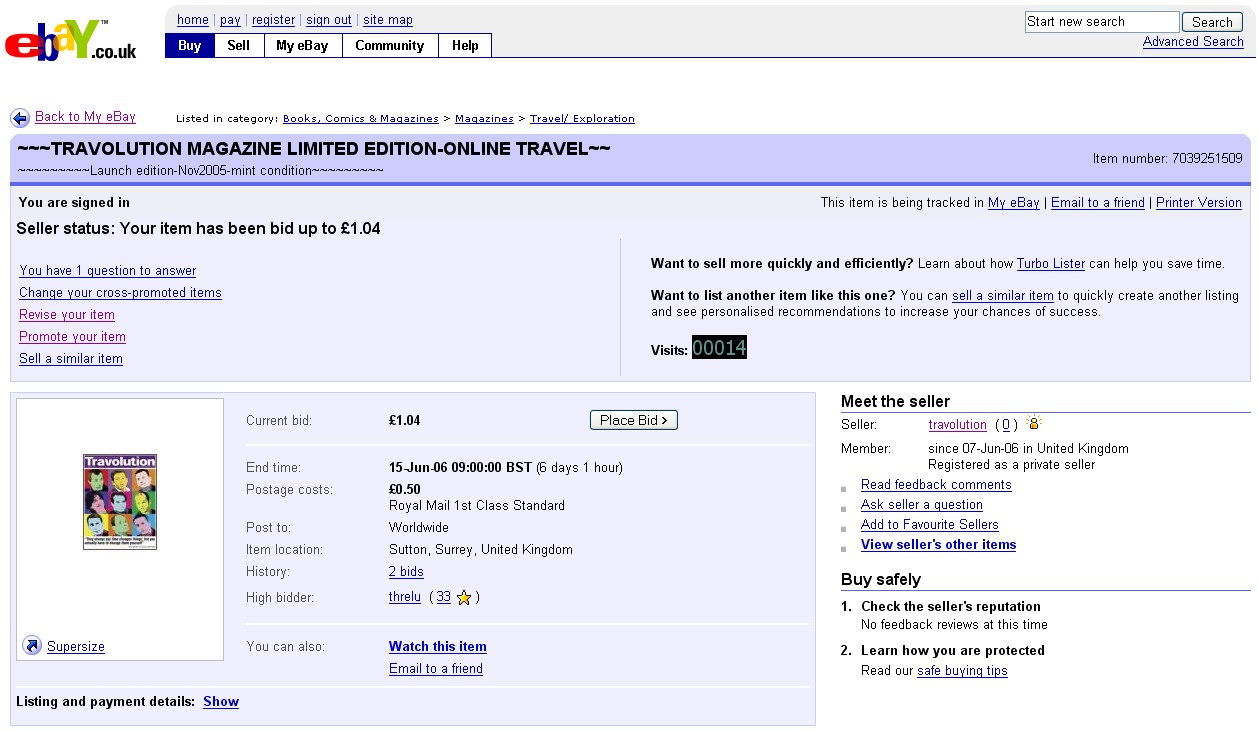Click Email to a friend below Watch
The height and width of the screenshot is (730, 1258).
pyautogui.click(x=436, y=669)
